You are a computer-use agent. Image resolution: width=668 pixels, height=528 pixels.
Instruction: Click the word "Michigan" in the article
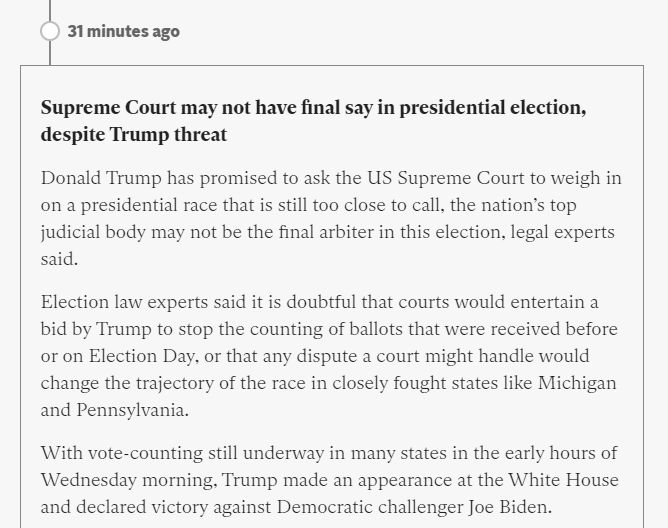point(577,383)
